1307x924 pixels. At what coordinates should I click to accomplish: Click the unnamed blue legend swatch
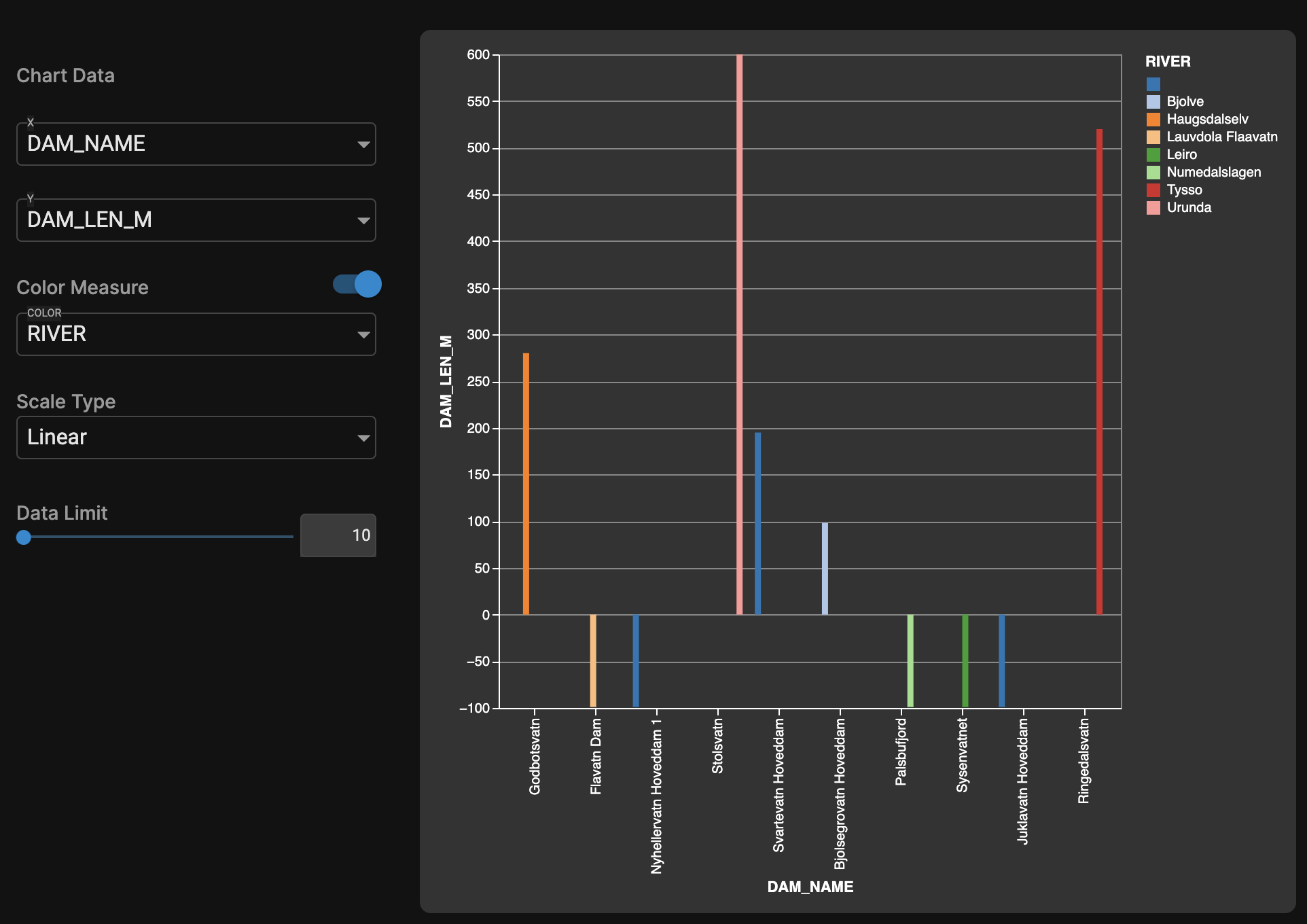click(x=1153, y=84)
